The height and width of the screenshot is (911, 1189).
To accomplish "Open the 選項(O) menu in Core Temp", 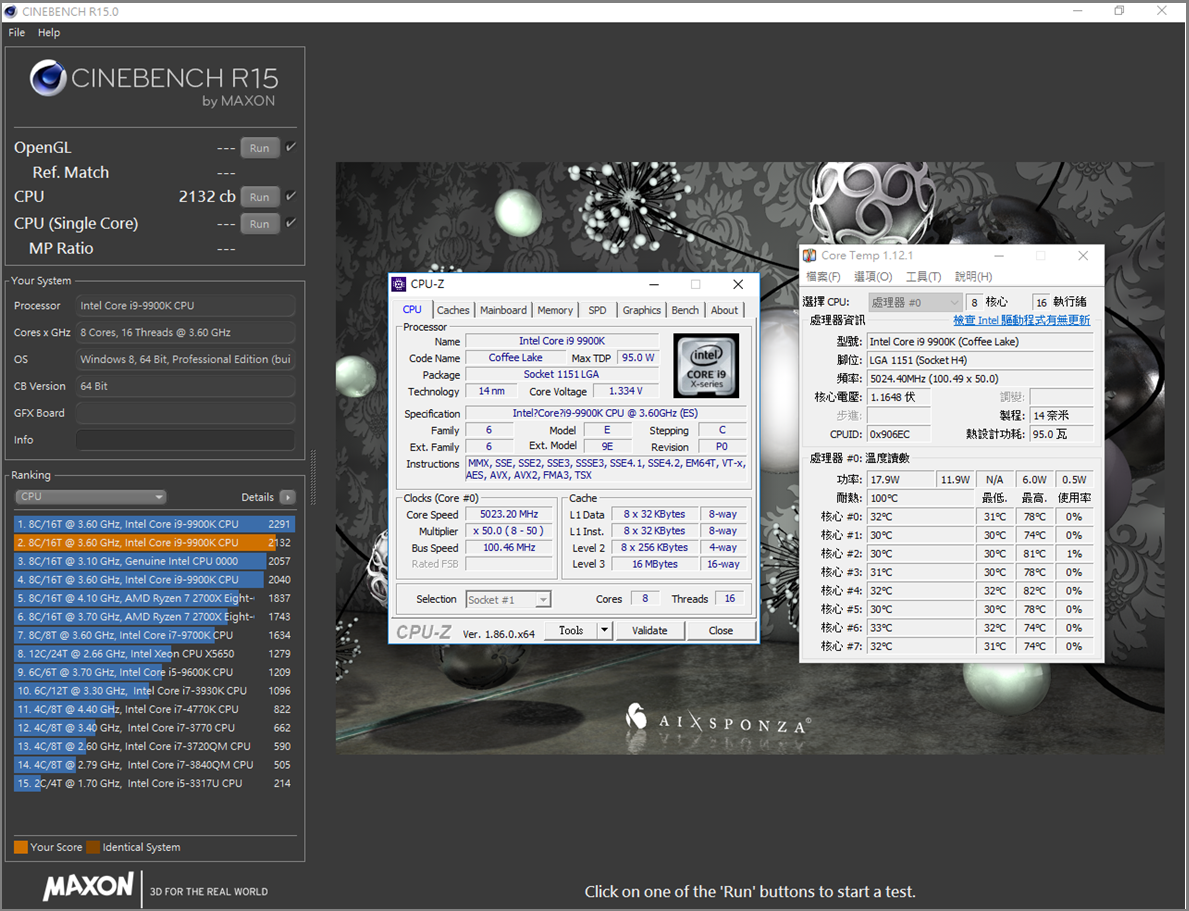I will click(873, 277).
